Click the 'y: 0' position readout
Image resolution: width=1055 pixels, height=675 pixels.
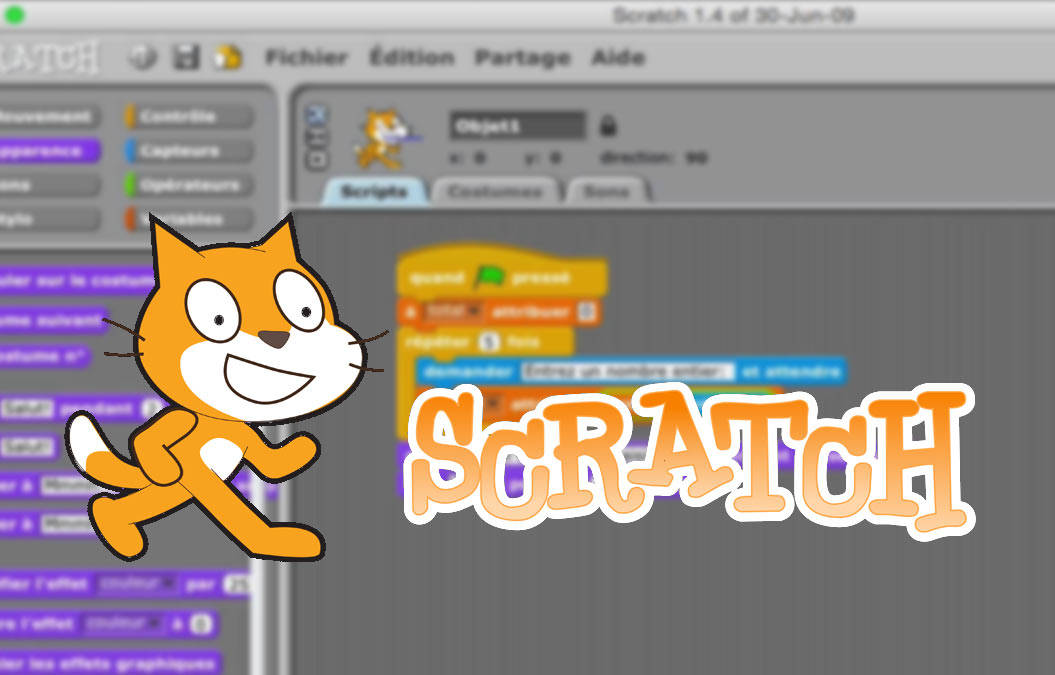click(x=542, y=158)
